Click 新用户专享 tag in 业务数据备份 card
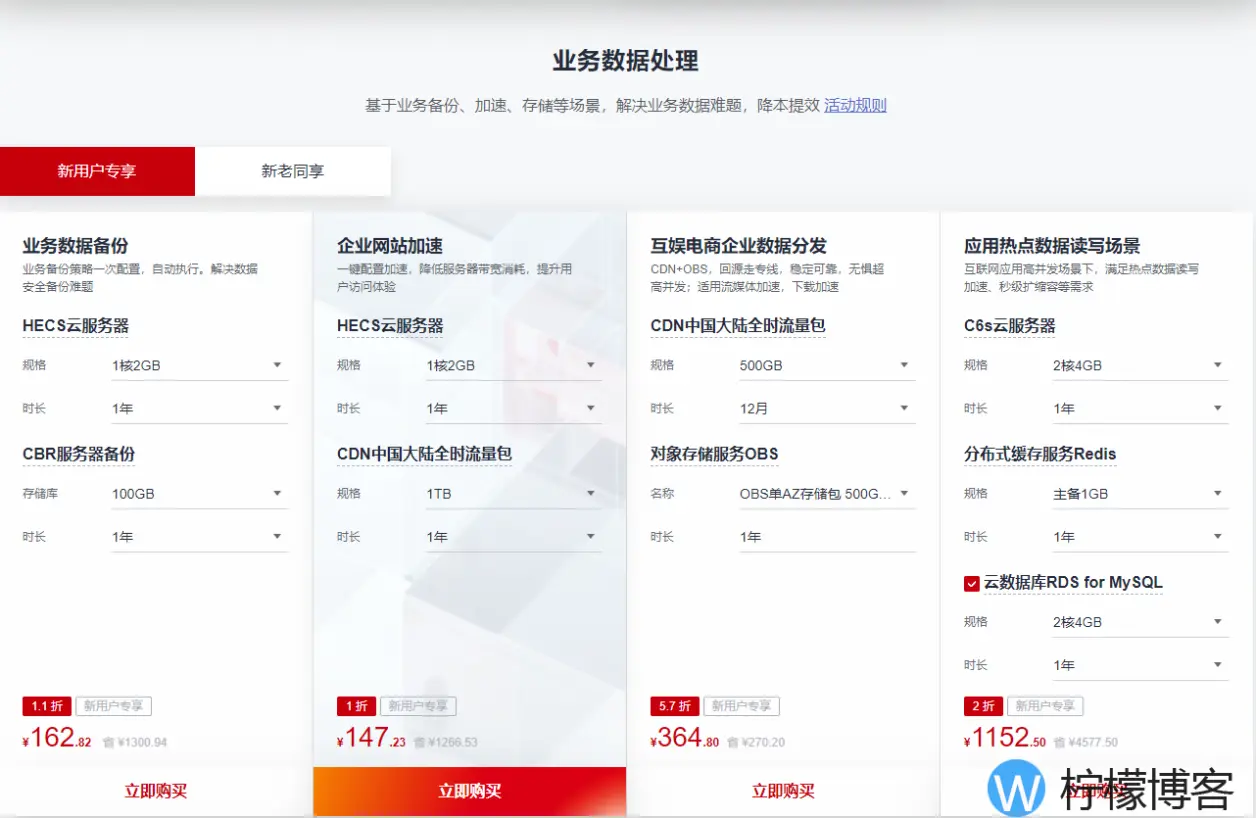This screenshot has height=818, width=1256. 113,706
